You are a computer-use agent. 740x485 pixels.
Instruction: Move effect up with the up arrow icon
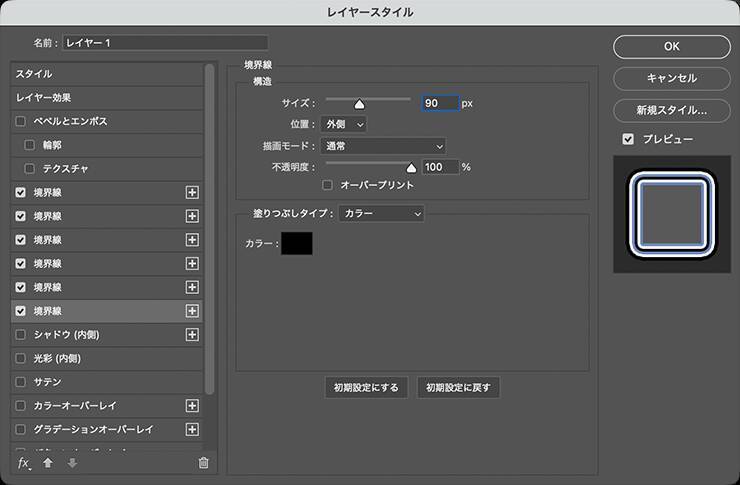point(48,463)
